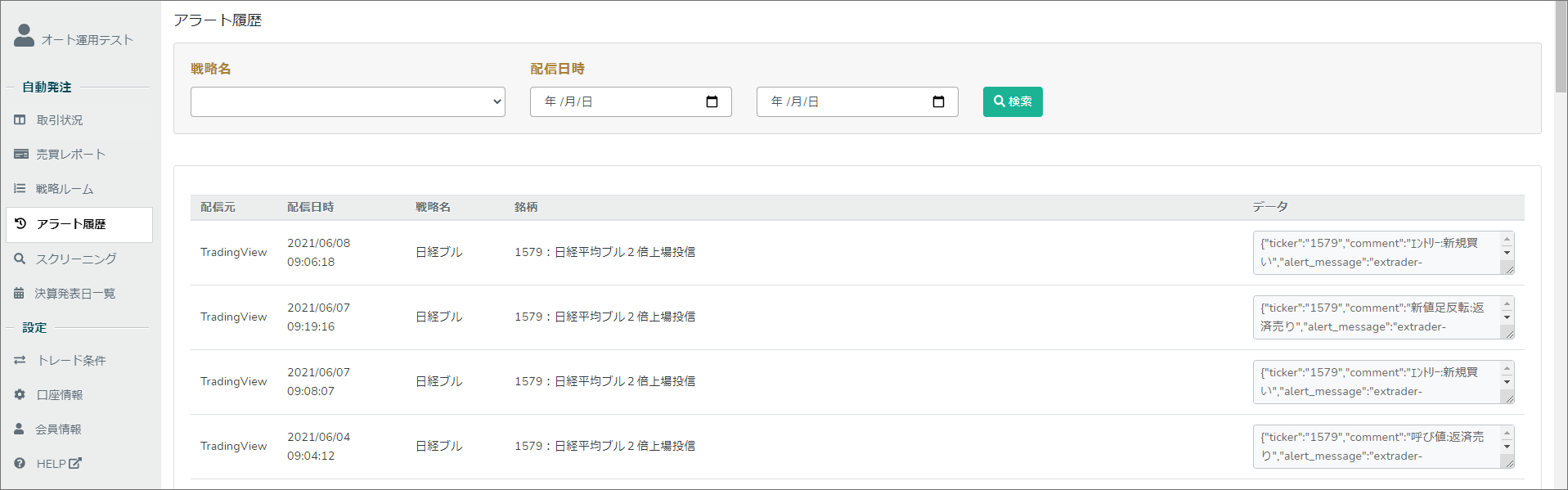Expand the 戦略名 dropdown
The image size is (1568, 490).
click(x=348, y=101)
